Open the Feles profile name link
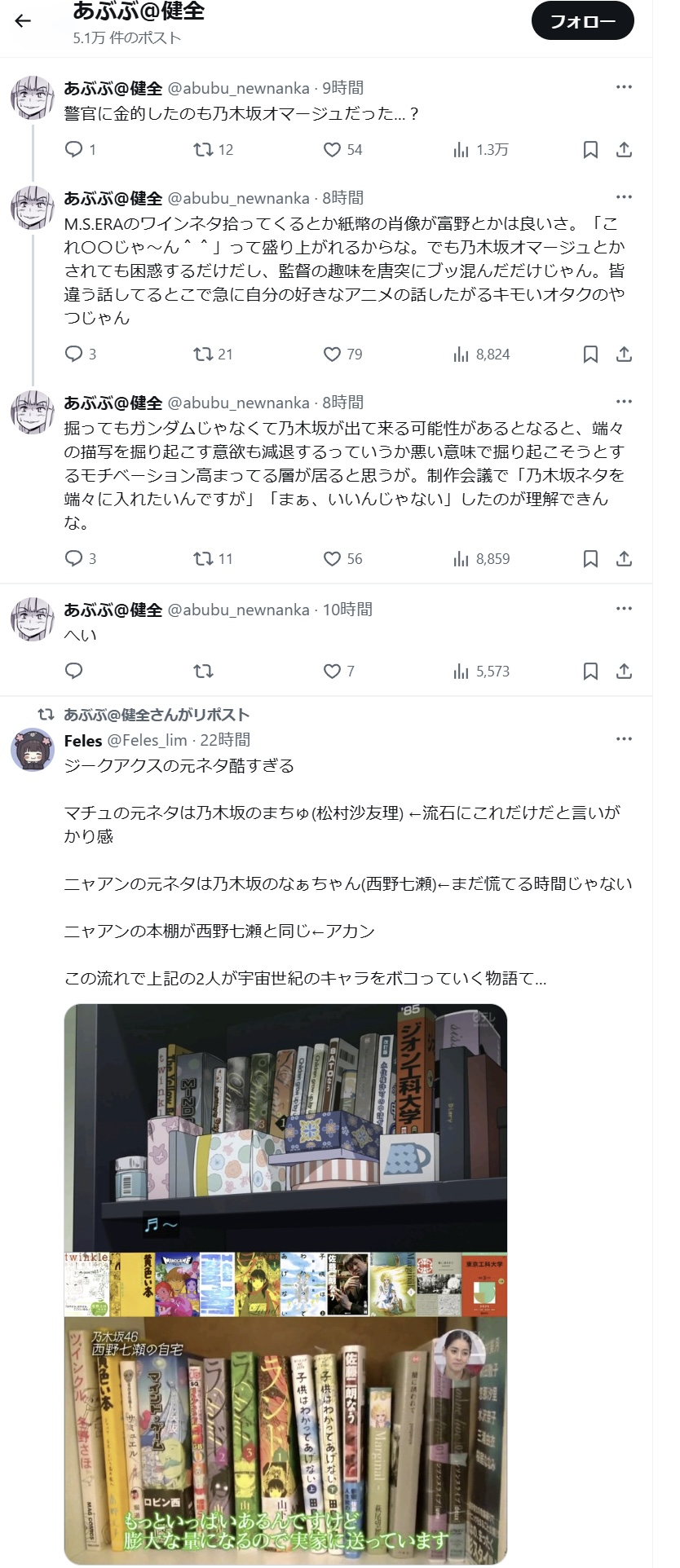Screen dimensions: 680x1568 83,740
